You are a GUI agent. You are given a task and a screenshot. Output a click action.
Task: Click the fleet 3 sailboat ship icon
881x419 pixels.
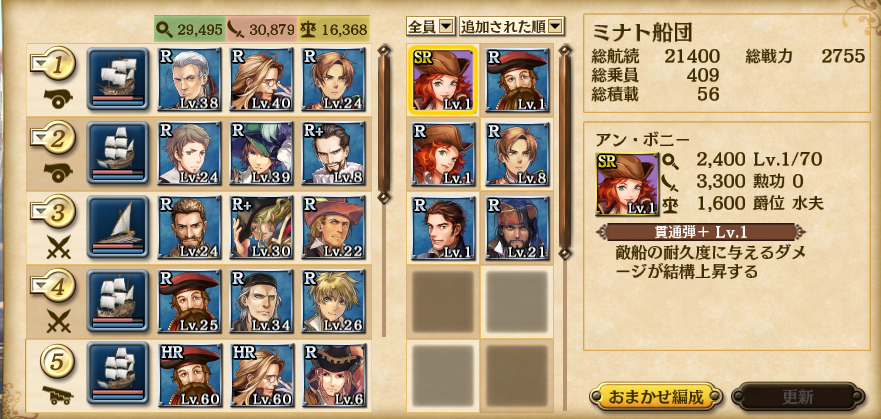click(118, 227)
